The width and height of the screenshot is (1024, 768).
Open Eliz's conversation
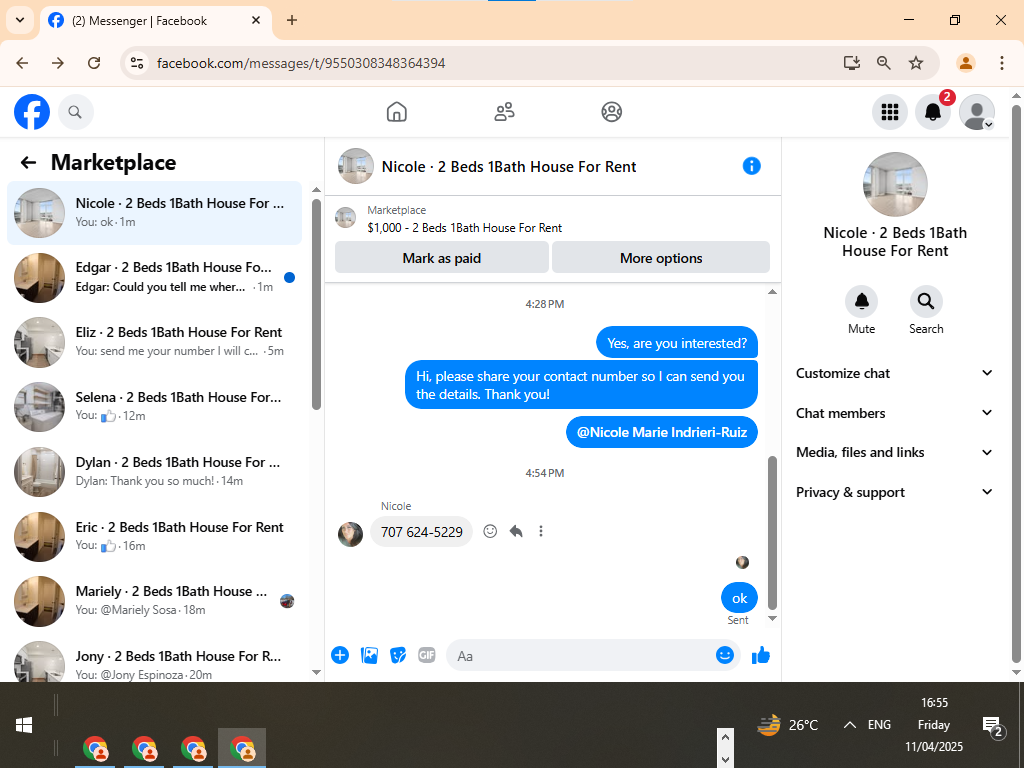pyautogui.click(x=154, y=342)
